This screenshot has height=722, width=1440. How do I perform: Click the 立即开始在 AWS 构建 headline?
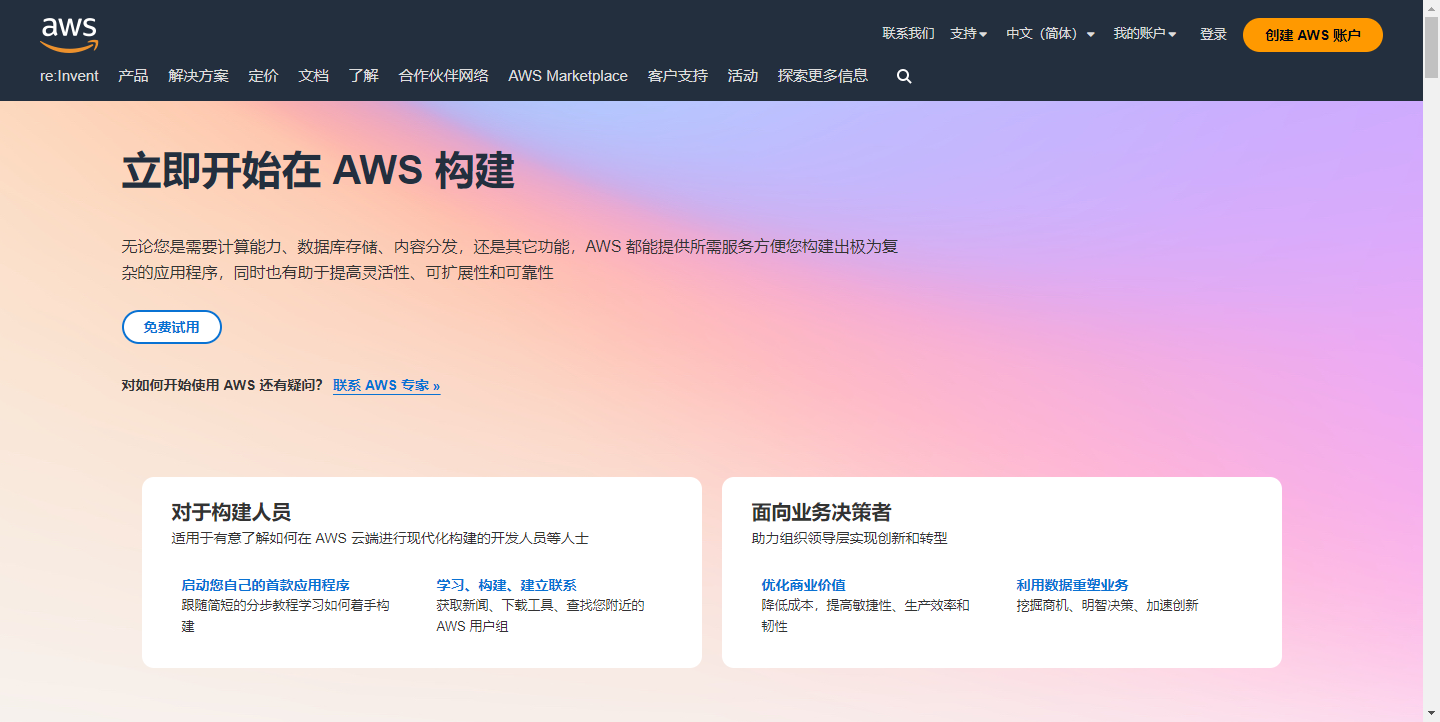pyautogui.click(x=318, y=172)
